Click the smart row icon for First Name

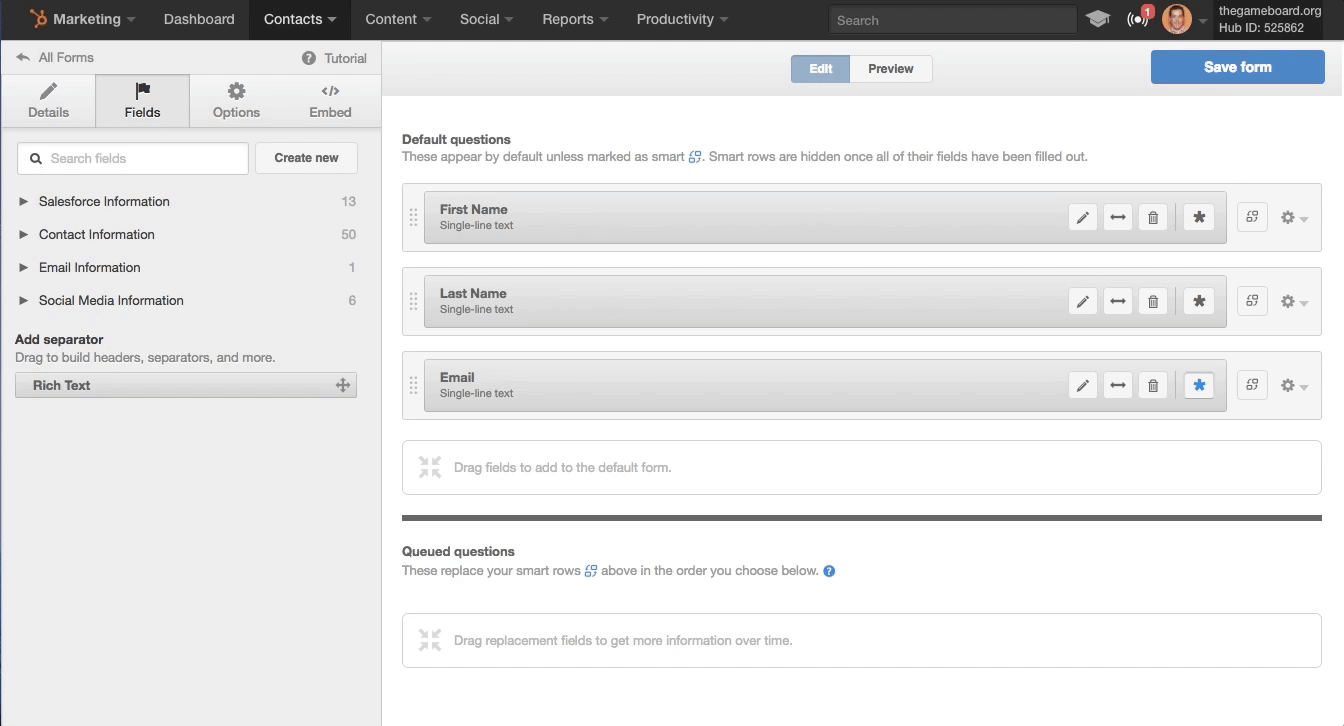(1252, 217)
